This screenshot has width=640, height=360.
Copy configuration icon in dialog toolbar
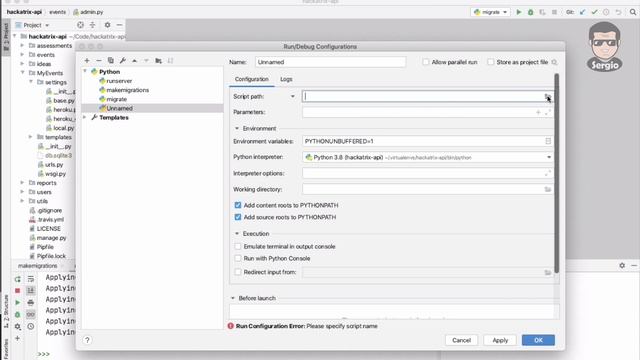111,60
